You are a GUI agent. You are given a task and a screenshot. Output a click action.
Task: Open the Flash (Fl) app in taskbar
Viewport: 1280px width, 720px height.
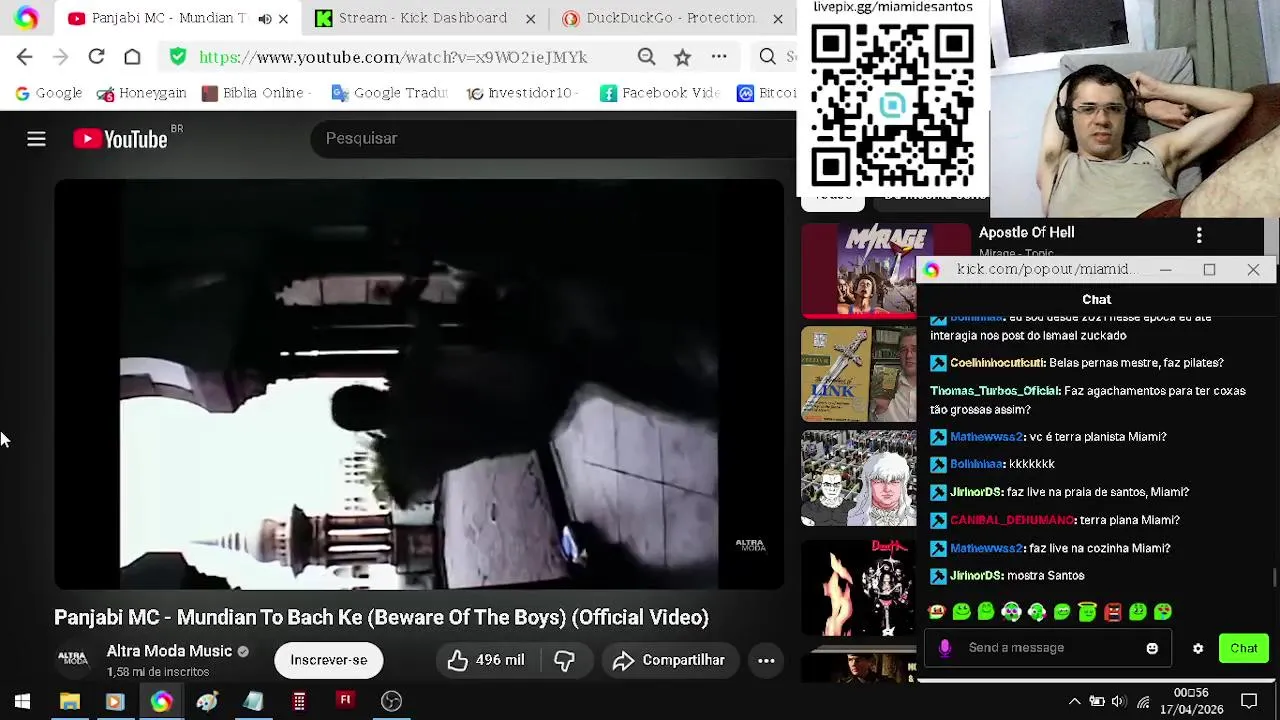coord(345,701)
